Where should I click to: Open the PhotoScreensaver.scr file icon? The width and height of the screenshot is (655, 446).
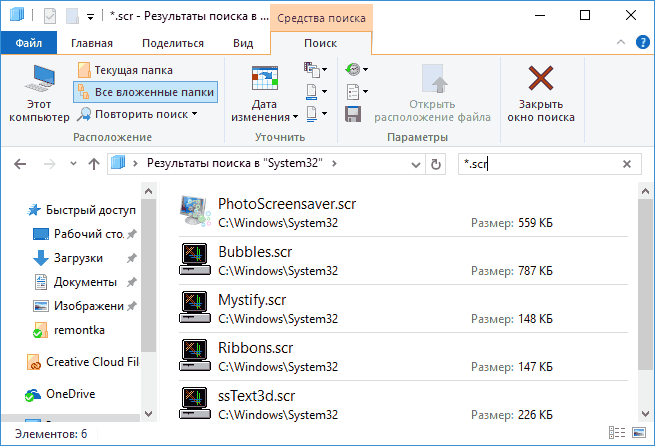coord(193,212)
